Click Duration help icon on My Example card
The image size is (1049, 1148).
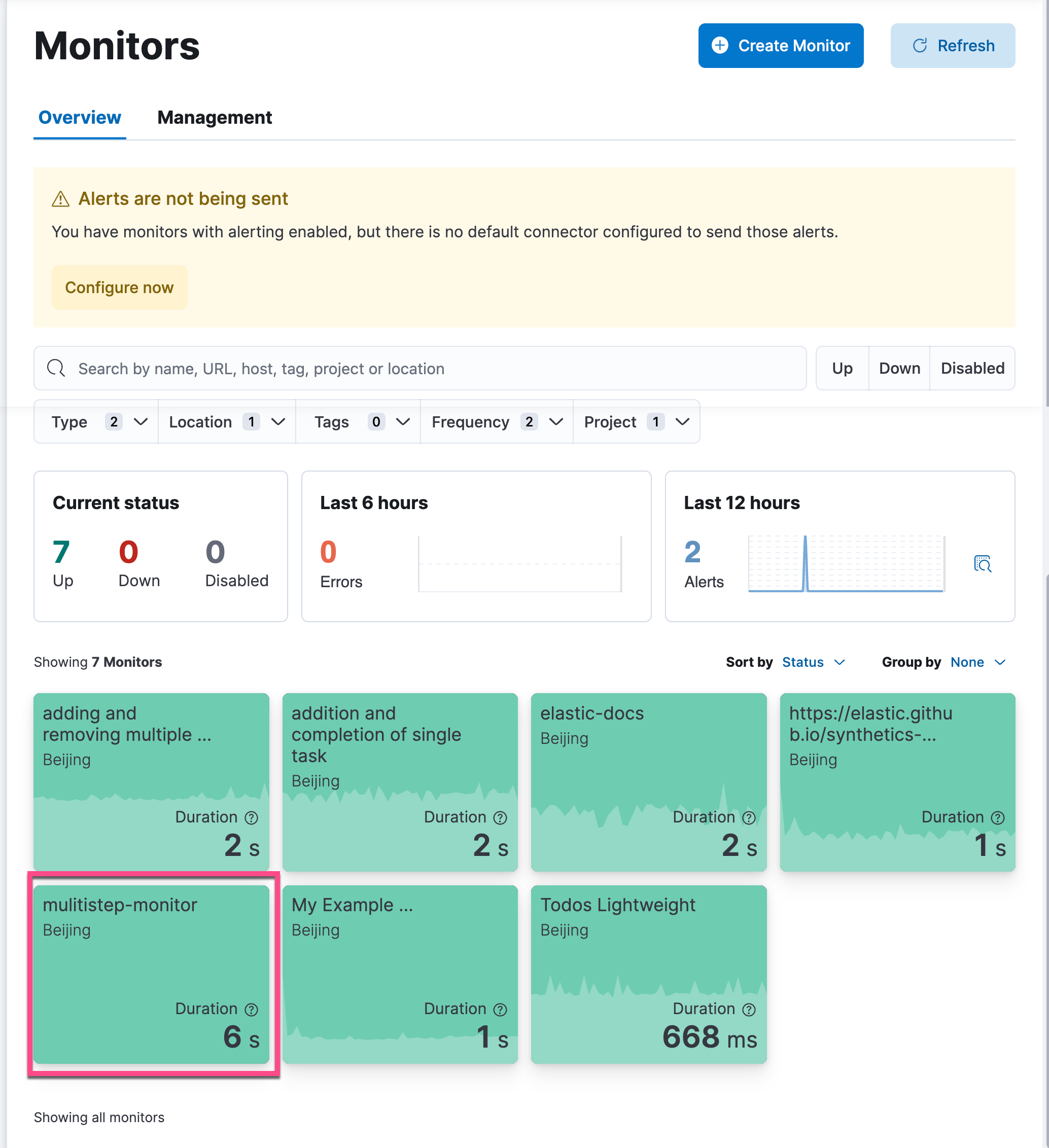pyautogui.click(x=500, y=1010)
